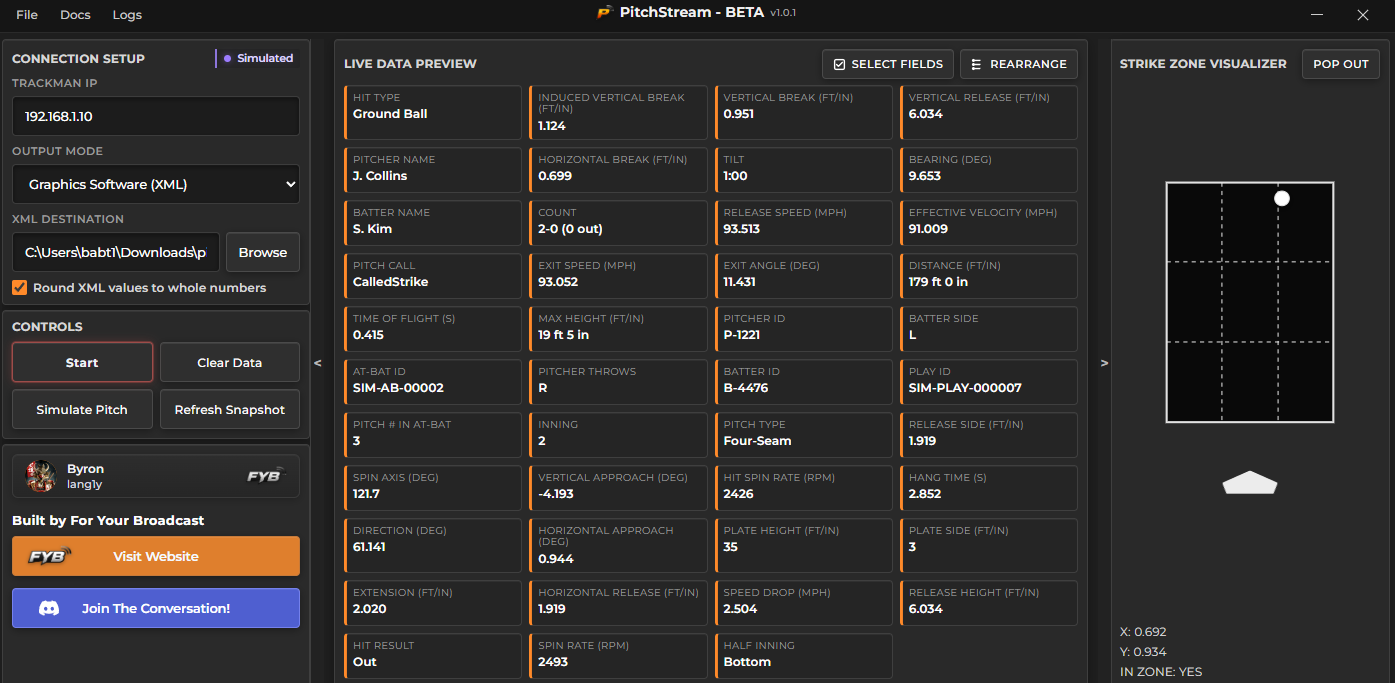Collapse the left panel with the arrow
This screenshot has width=1395, height=683.
coord(318,363)
